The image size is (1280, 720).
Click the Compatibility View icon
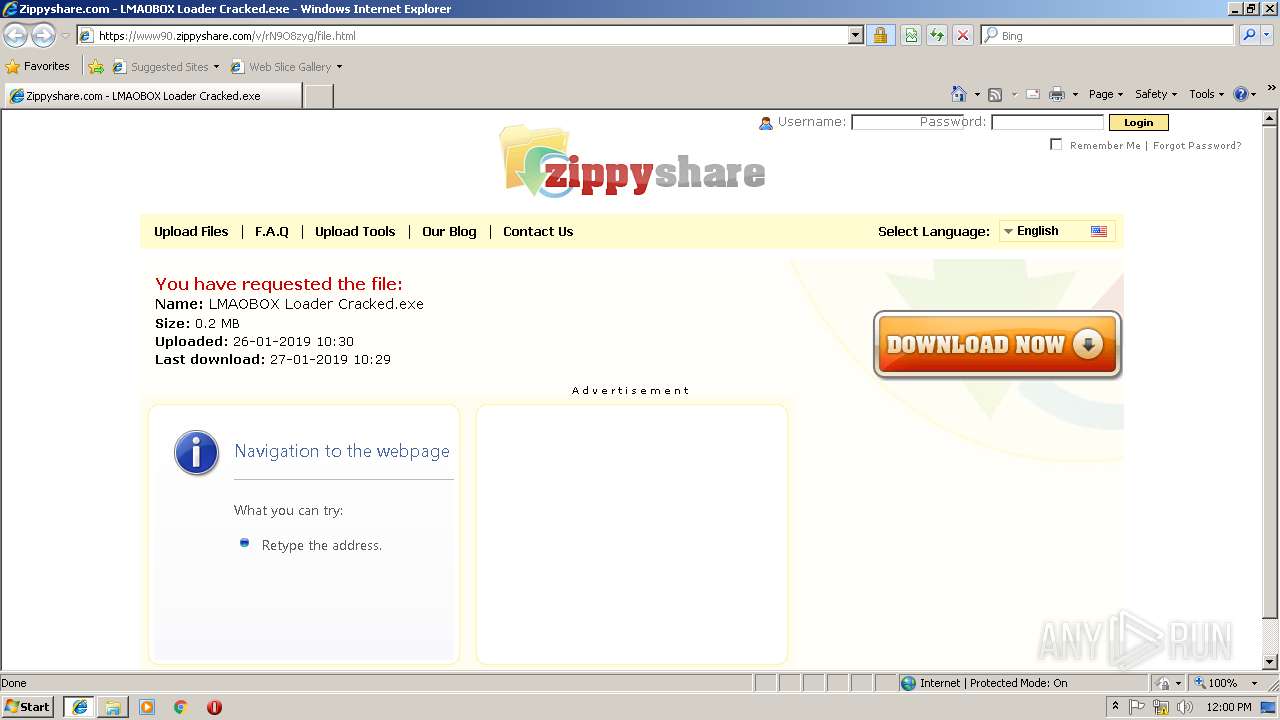[911, 36]
